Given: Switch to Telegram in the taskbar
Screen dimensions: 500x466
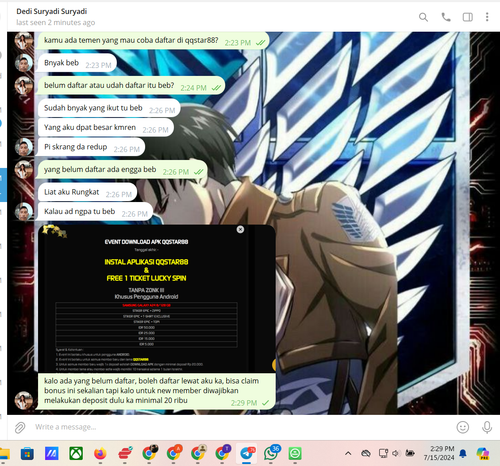Looking at the screenshot, I should point(247,453).
